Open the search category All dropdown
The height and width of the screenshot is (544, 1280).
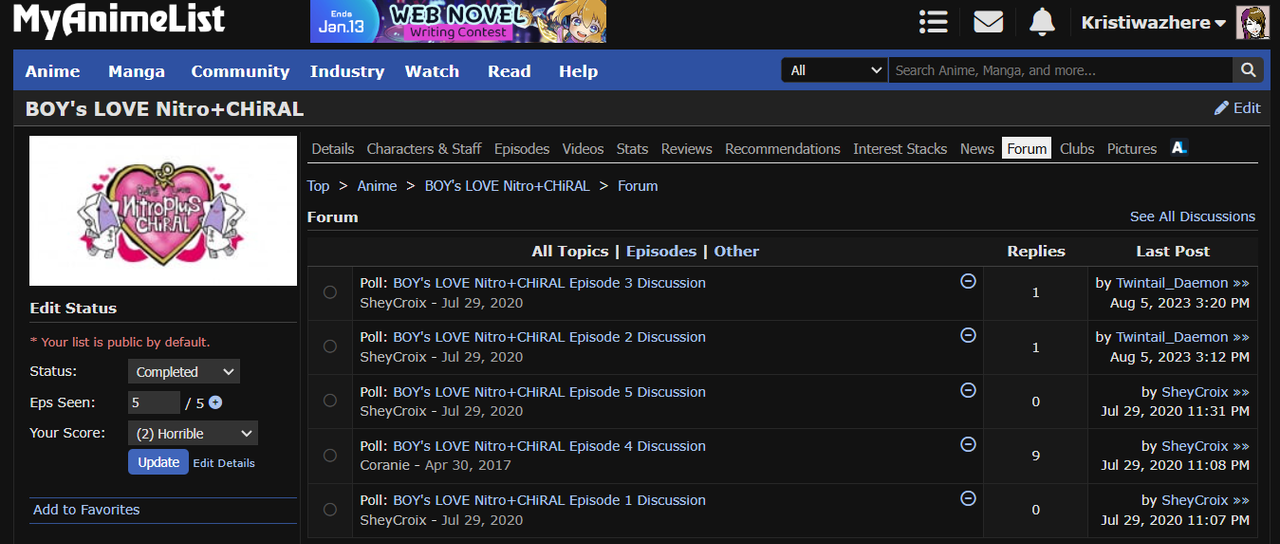coord(834,70)
